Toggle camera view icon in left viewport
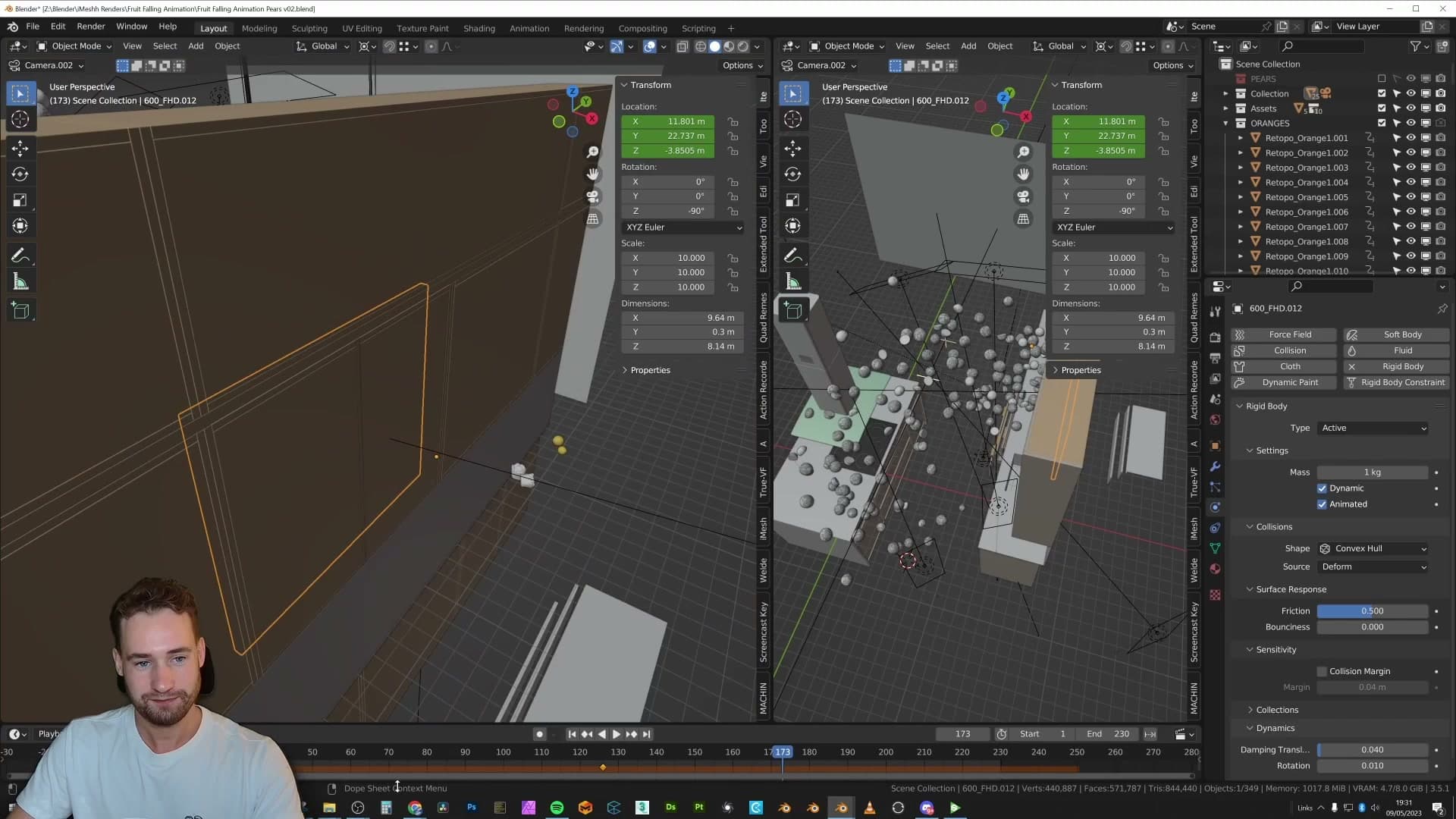1456x819 pixels. coord(592,196)
